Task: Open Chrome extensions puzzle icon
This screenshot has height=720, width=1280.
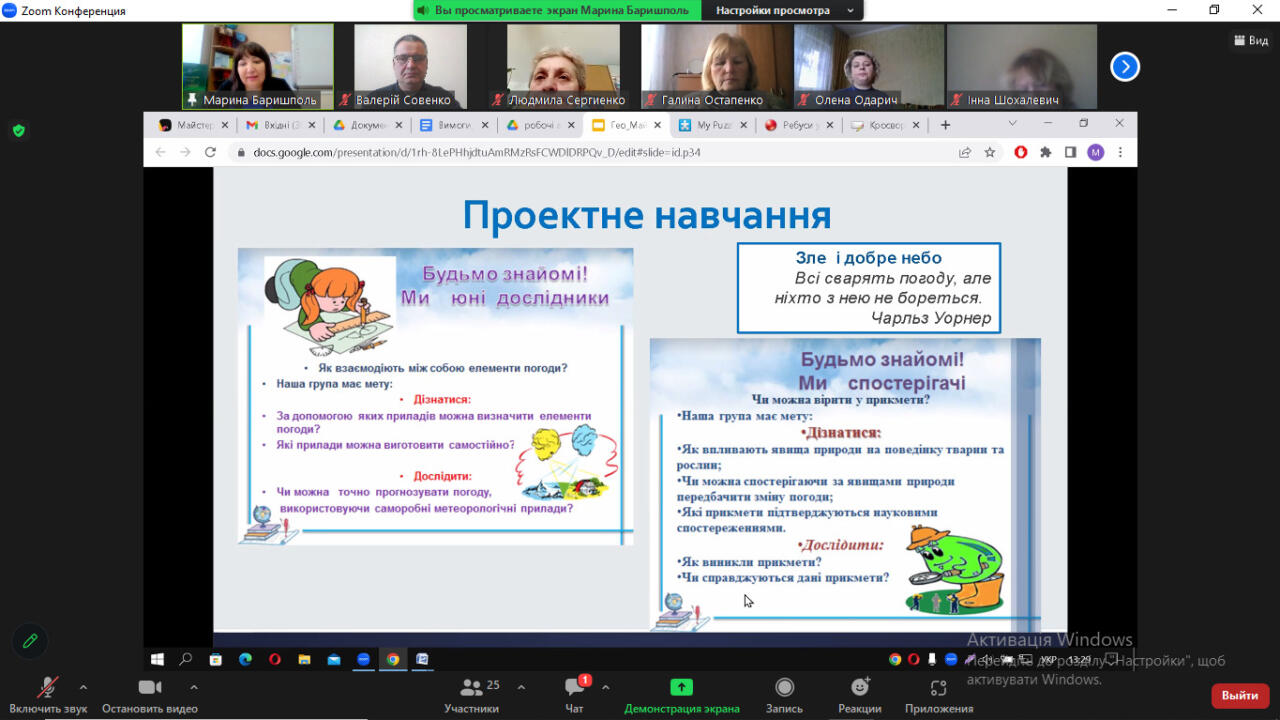Action: coord(1046,152)
